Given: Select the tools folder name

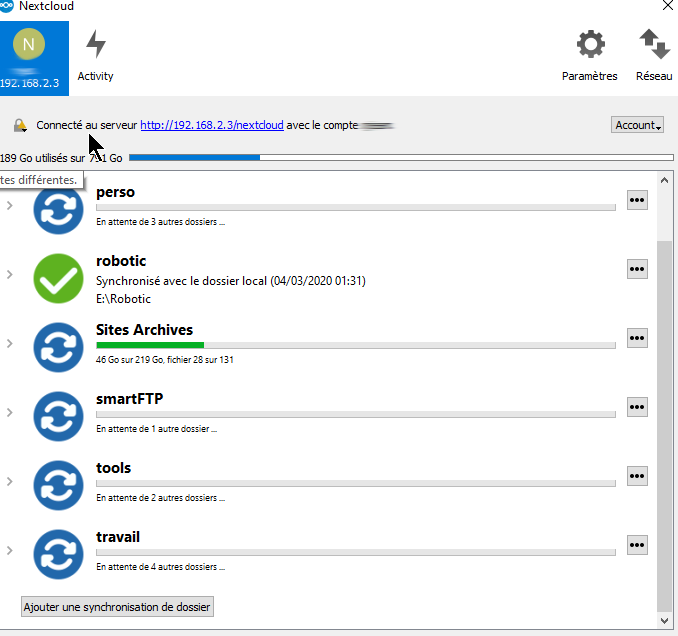Looking at the screenshot, I should pyautogui.click(x=113, y=468).
